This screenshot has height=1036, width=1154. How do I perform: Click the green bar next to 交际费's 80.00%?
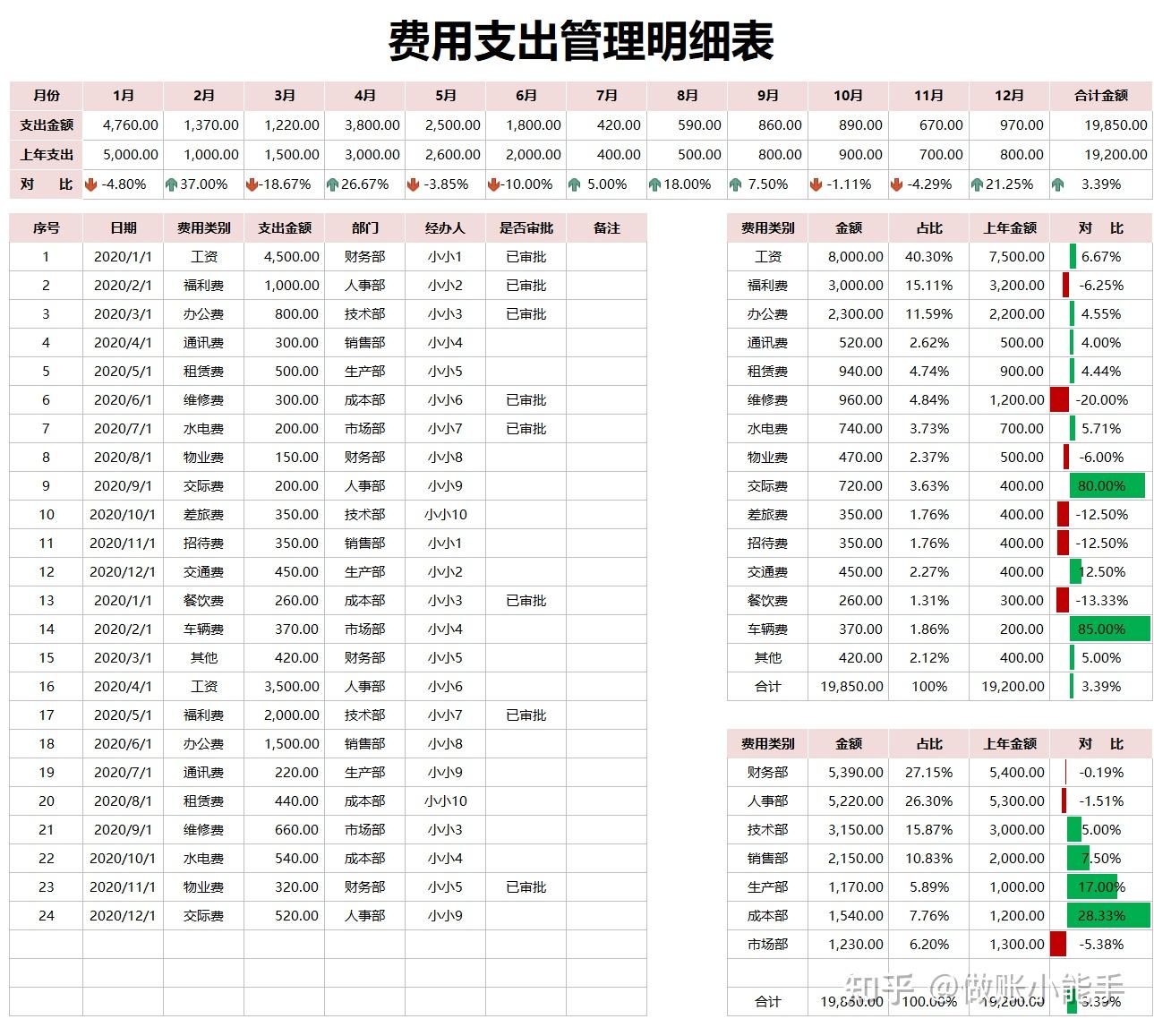(1103, 485)
